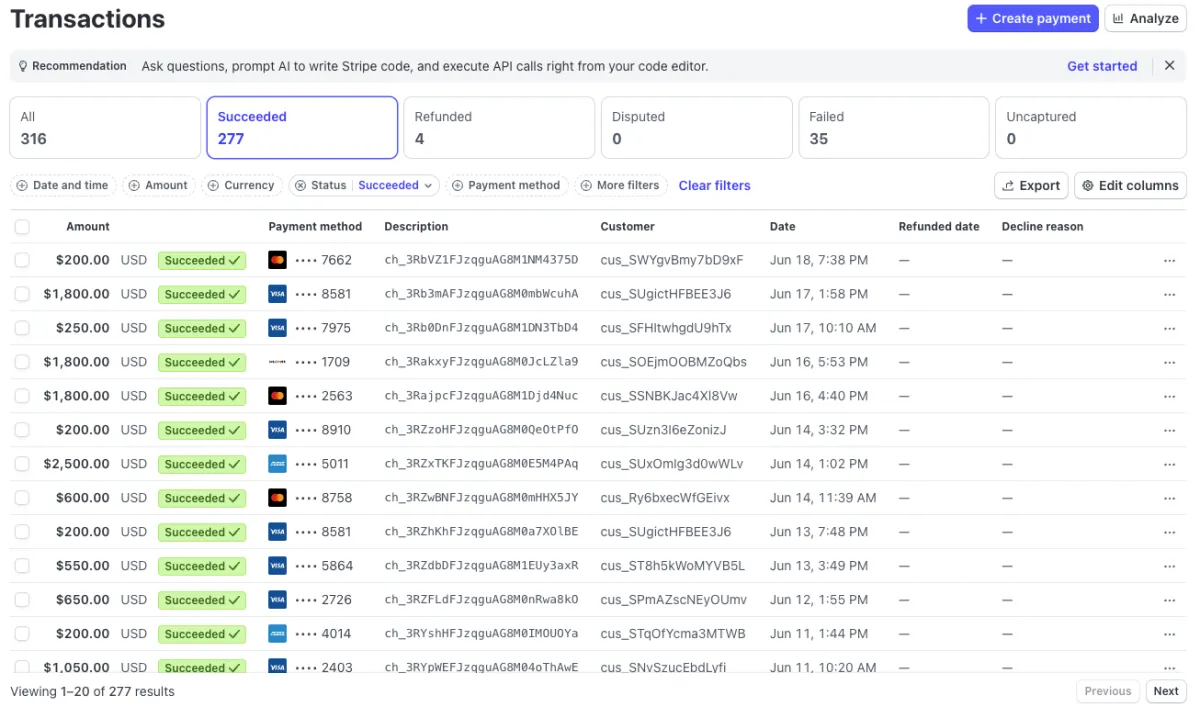Click the Date column header
Image resolution: width=1200 pixels, height=707 pixels.
(783, 227)
